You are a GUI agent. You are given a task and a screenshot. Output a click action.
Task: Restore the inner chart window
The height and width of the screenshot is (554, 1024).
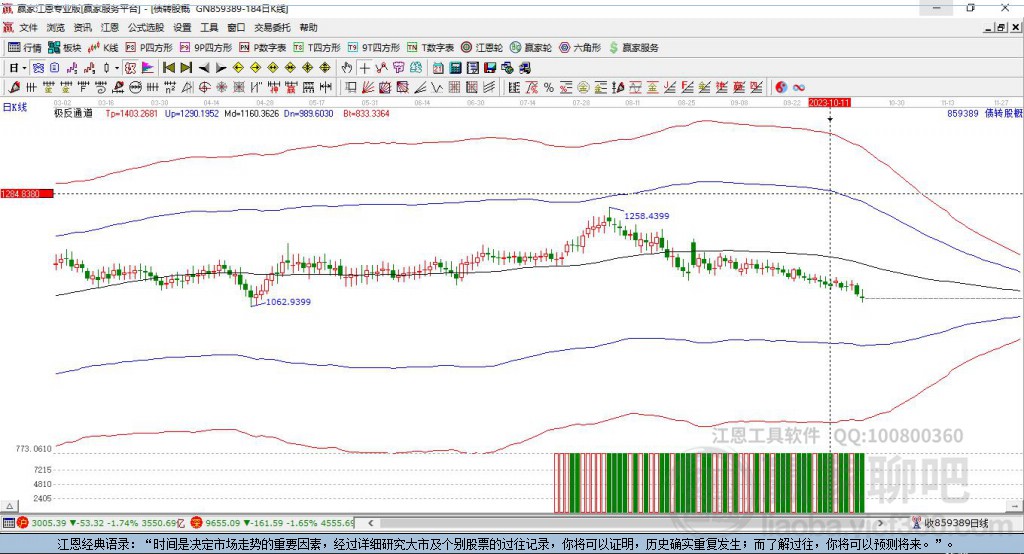point(1001,27)
